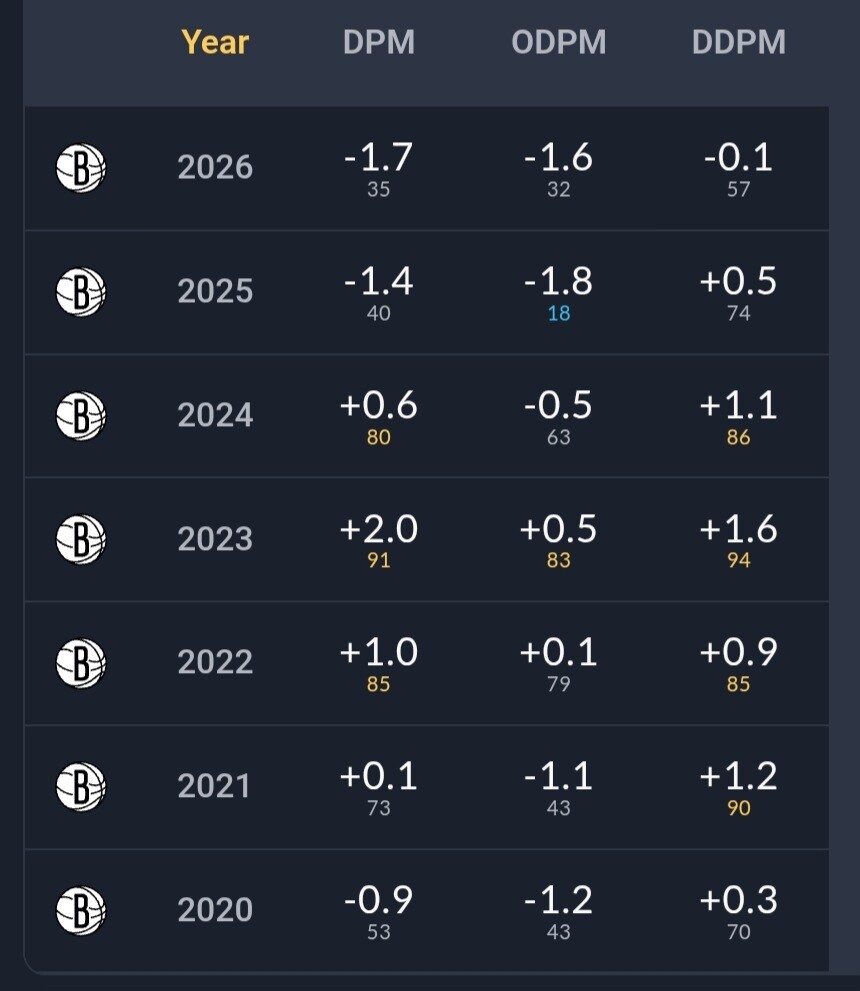
Task: Sort by the ODPM column header
Action: 559,42
